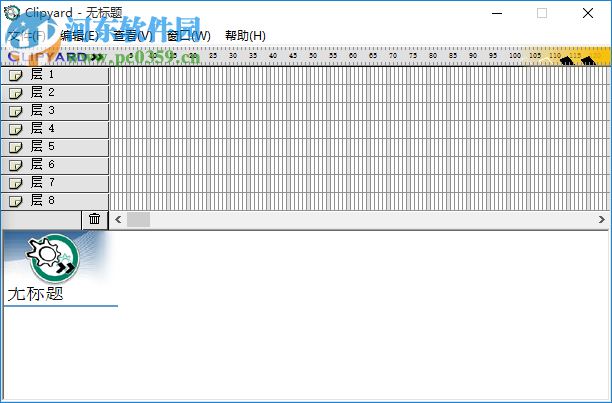Click frame 100 on the timeline ruler
This screenshot has height=403, width=612.
(x=514, y=56)
